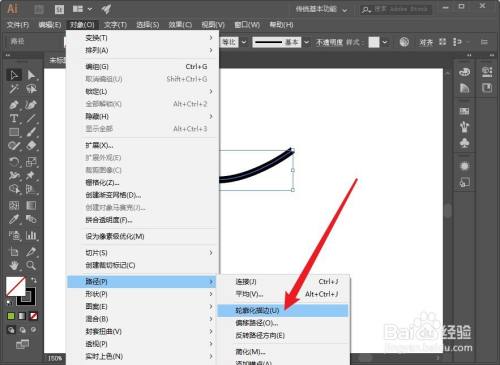Select the Shape Builder tool
The width and height of the screenshot is (500, 365).
point(14,189)
